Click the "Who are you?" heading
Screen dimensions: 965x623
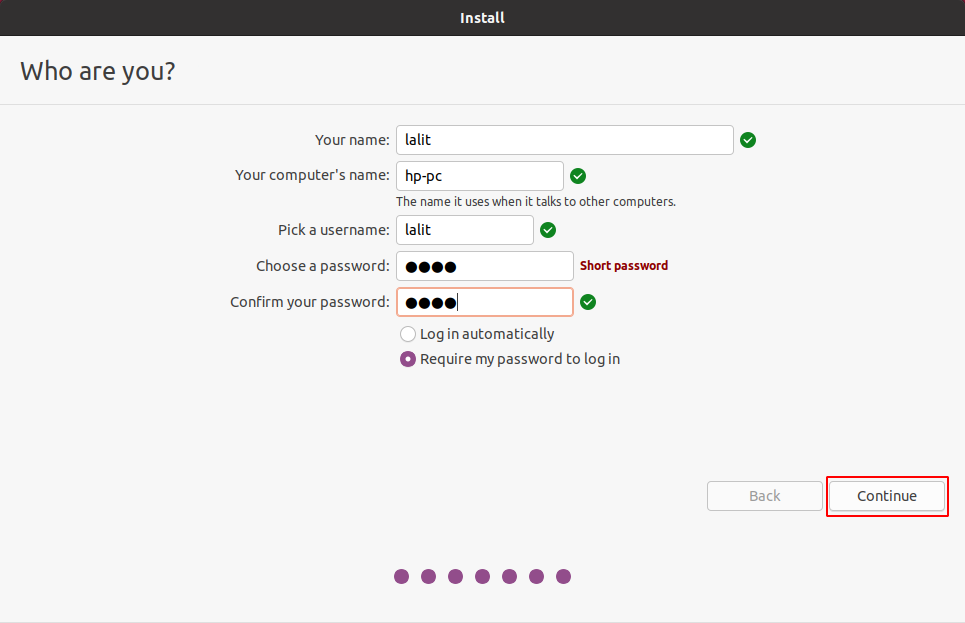[x=98, y=71]
